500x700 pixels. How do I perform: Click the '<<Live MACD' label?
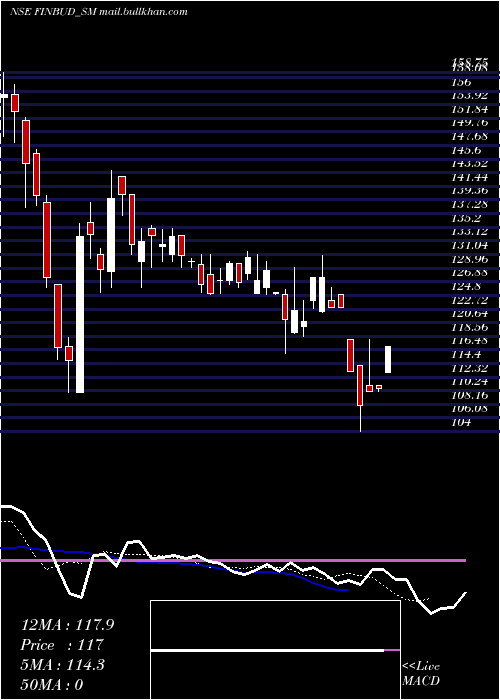click(421, 674)
